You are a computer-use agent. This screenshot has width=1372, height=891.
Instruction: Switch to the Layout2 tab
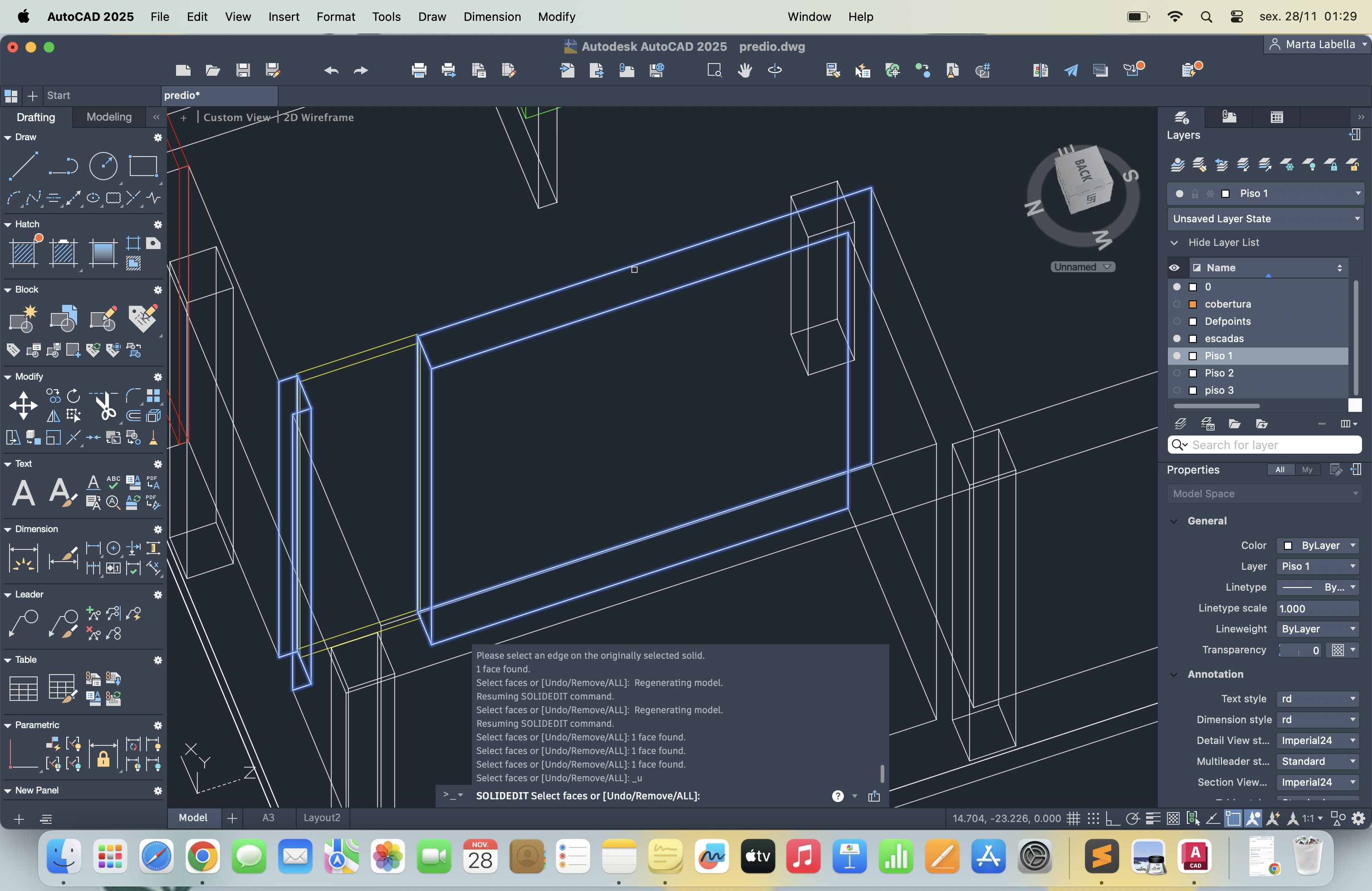322,817
